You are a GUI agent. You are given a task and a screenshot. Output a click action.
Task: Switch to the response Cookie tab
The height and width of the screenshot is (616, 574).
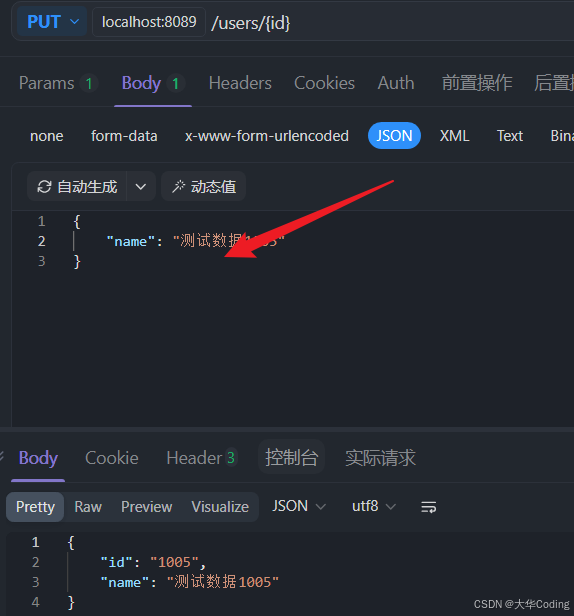point(112,458)
